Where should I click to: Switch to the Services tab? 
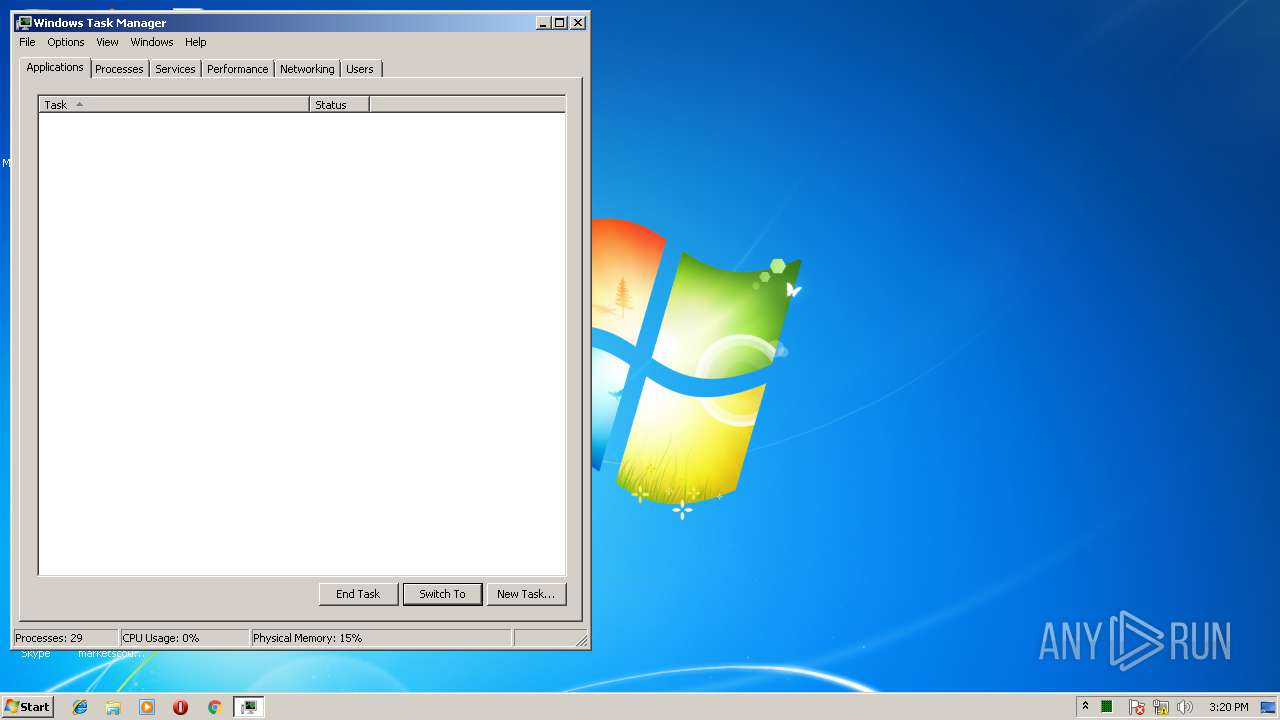(x=175, y=69)
